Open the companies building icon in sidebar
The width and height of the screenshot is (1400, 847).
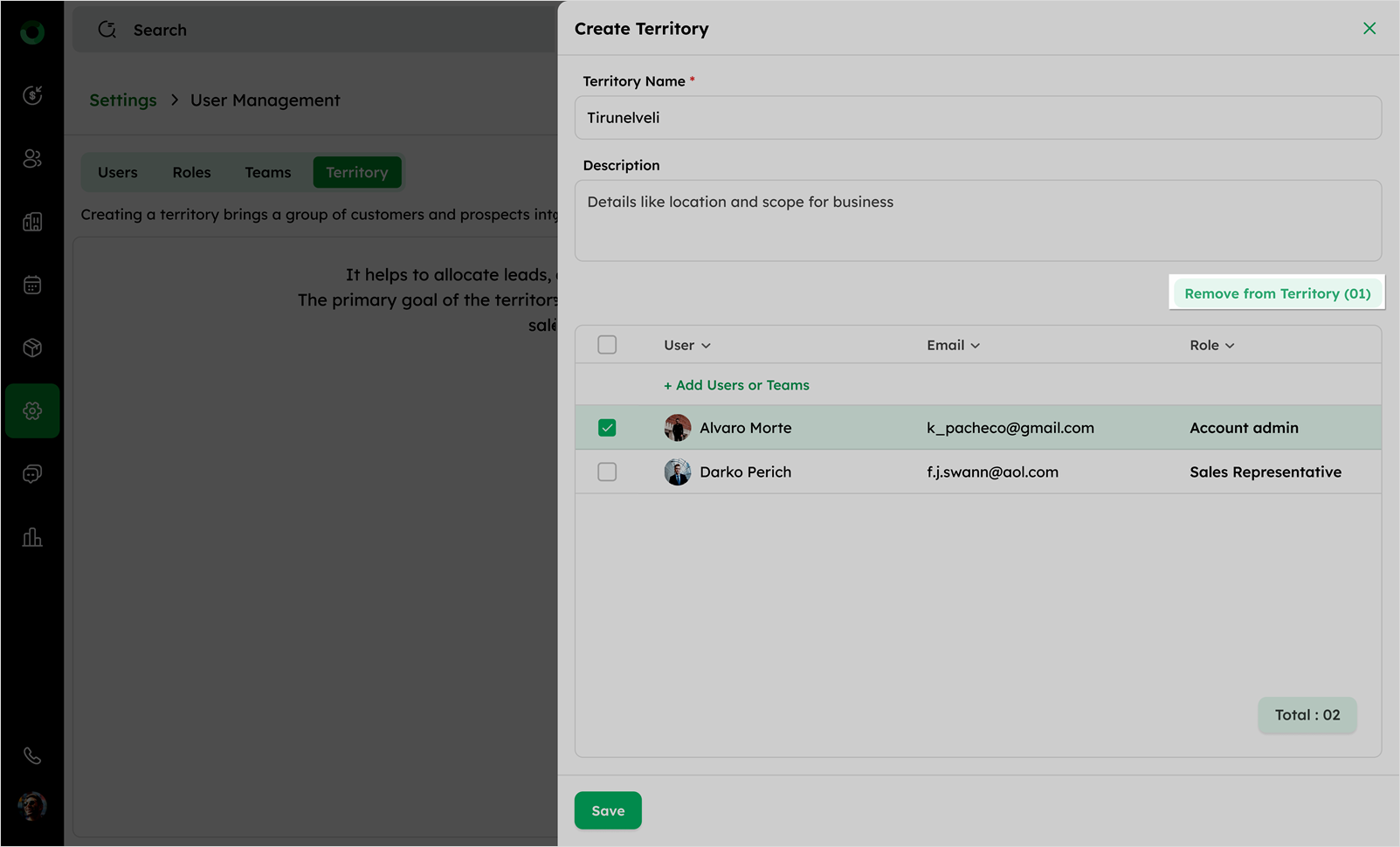(32, 222)
